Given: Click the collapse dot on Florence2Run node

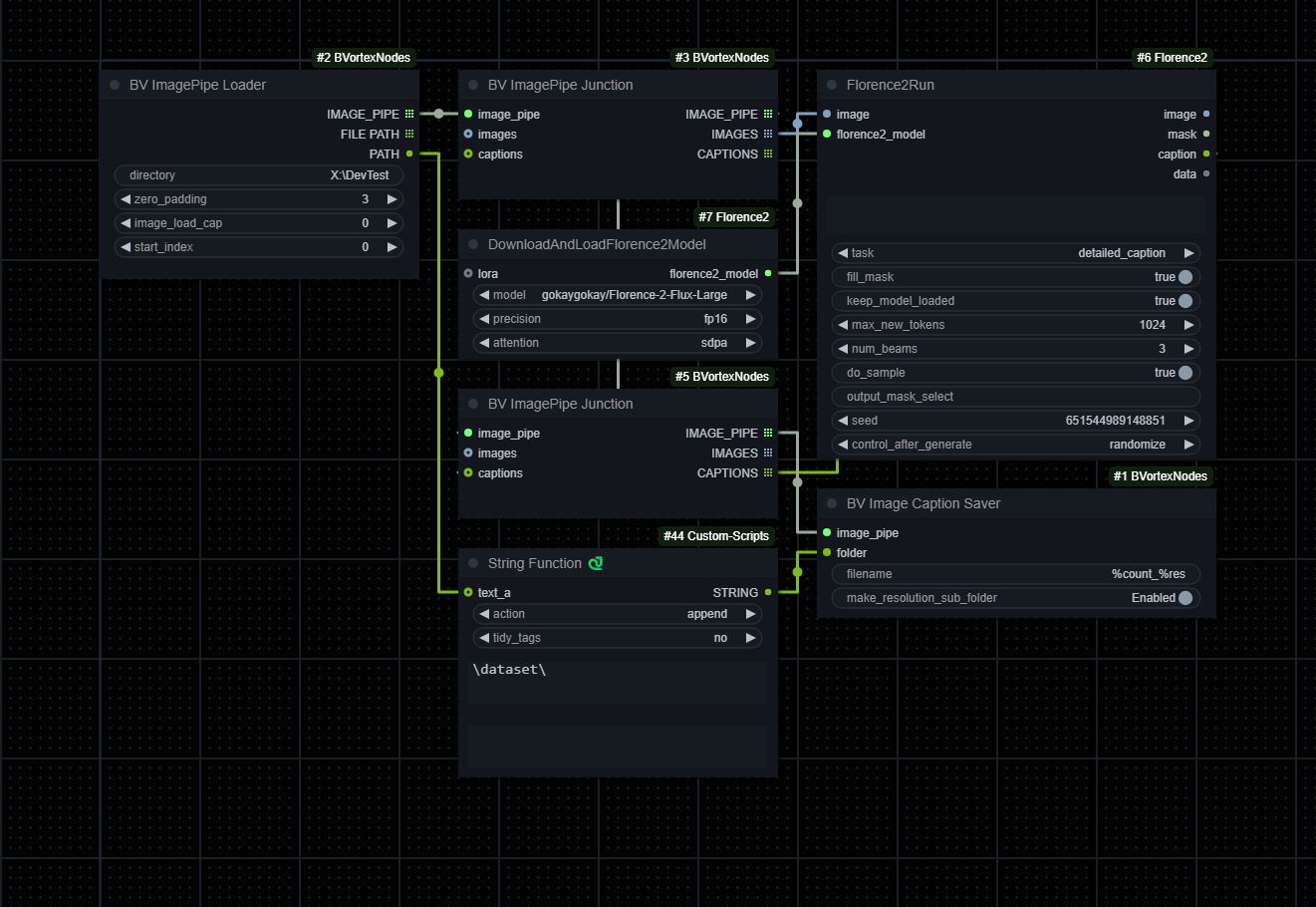Looking at the screenshot, I should tap(832, 85).
